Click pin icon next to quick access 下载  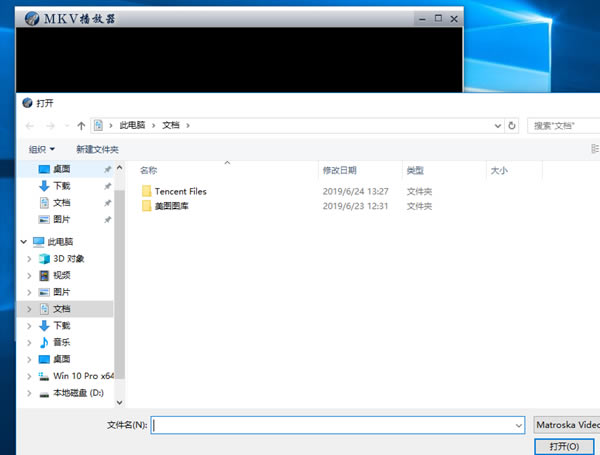108,186
